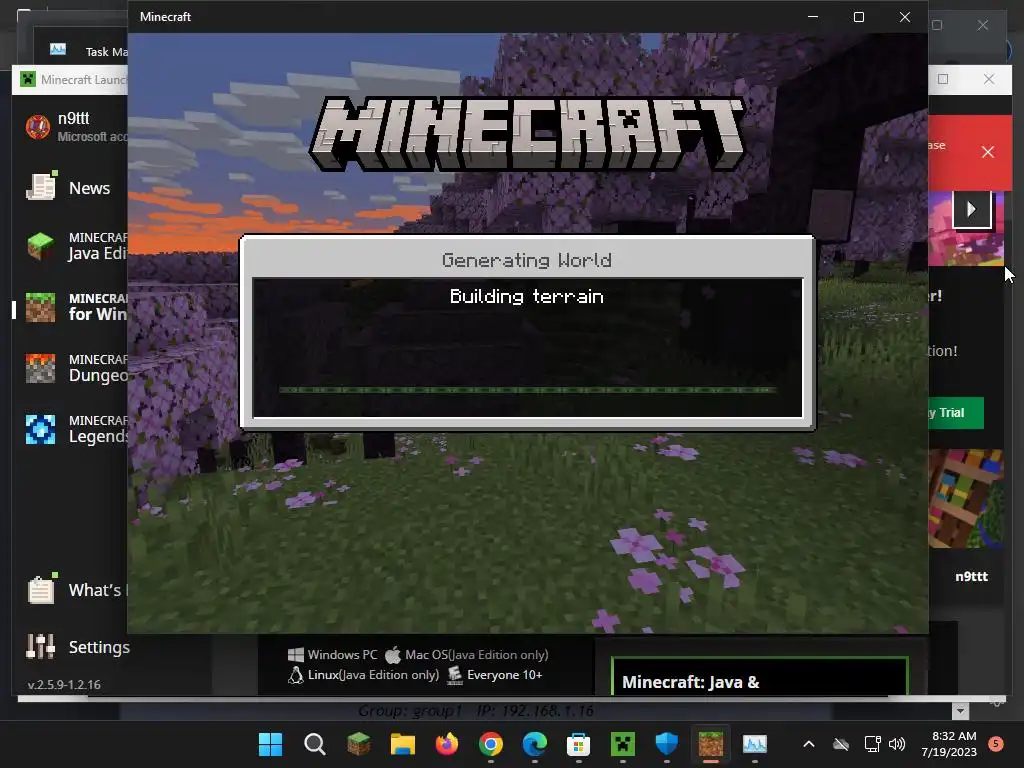Click the n9ttt label near launcher thumbnail
The image size is (1024, 768).
click(971, 576)
